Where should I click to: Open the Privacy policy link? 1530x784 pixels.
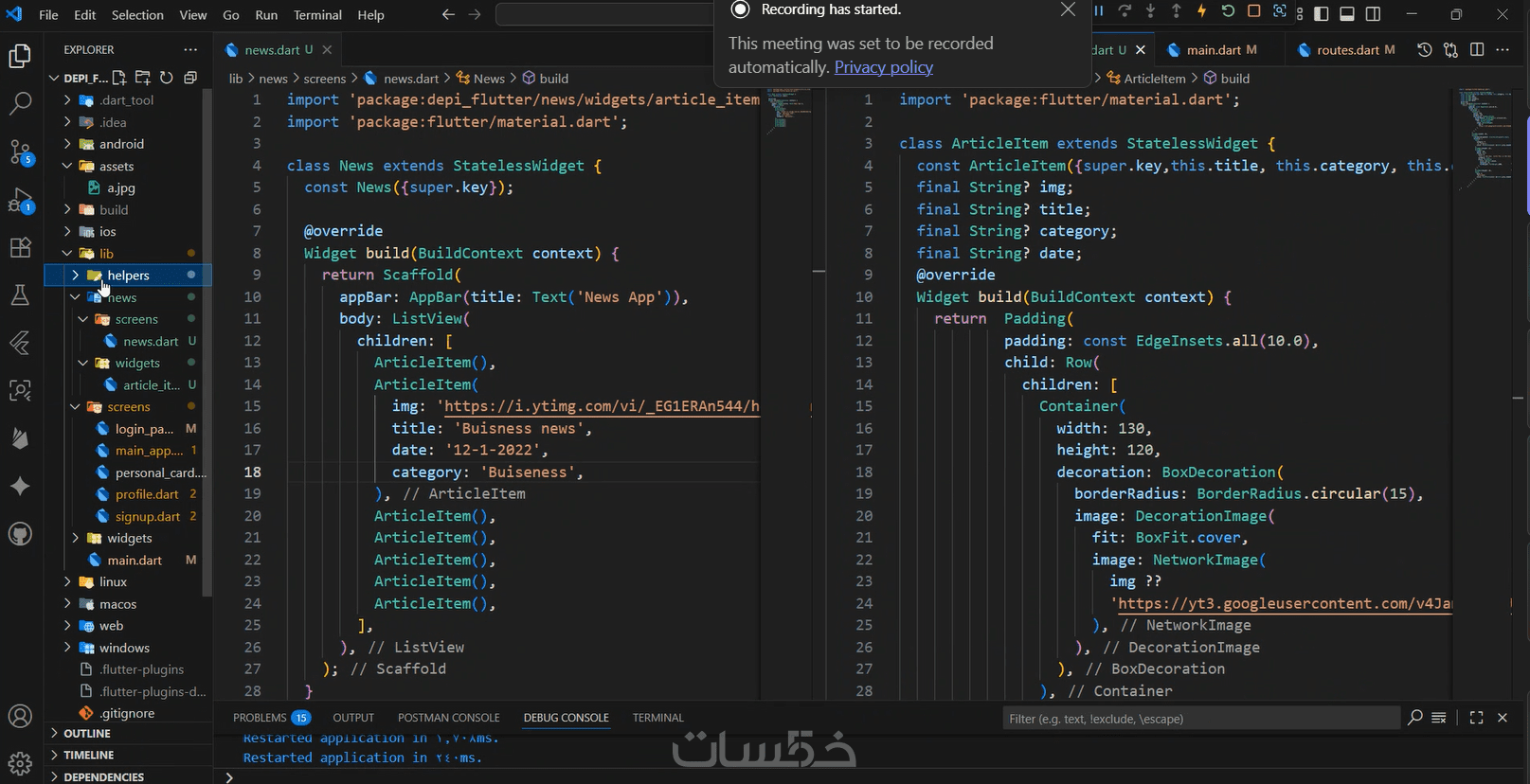[x=884, y=67]
